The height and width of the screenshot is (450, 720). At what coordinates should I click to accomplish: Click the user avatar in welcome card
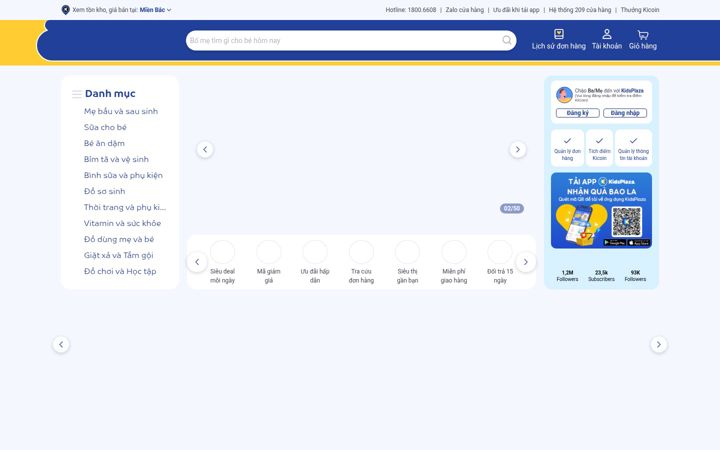tap(564, 95)
